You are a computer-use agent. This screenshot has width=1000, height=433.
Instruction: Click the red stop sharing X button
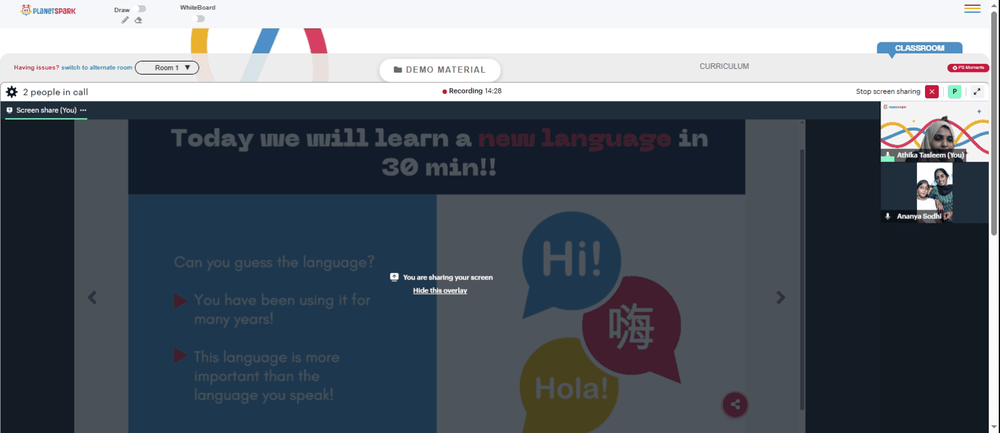pos(932,92)
